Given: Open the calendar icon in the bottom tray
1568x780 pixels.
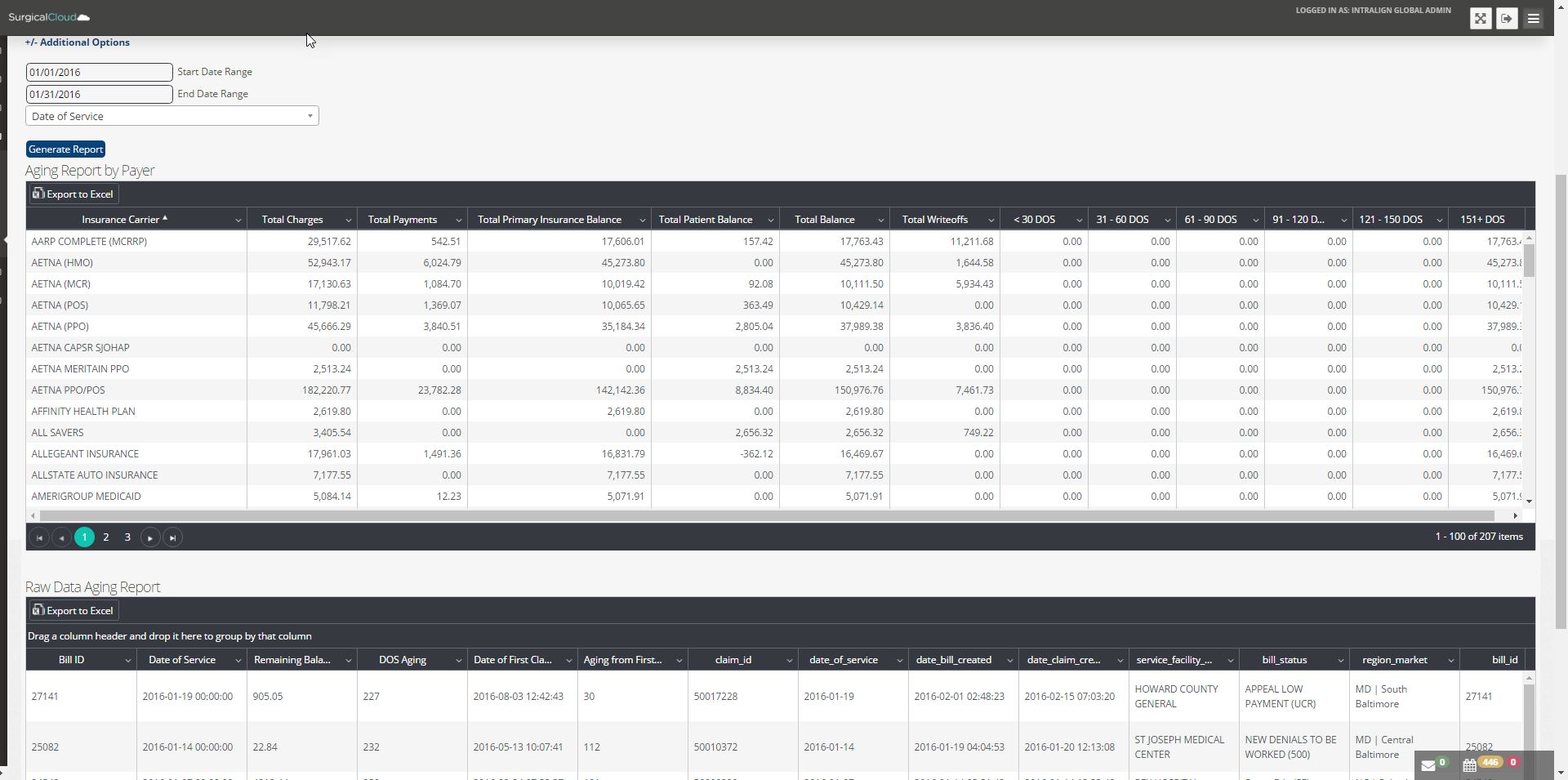Looking at the screenshot, I should [1470, 765].
